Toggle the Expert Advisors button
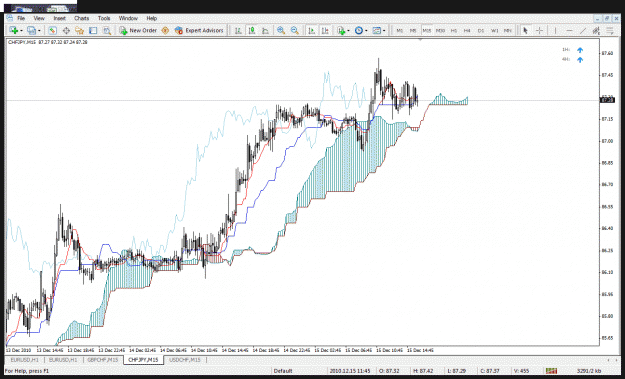This screenshot has width=625, height=379. coord(199,30)
